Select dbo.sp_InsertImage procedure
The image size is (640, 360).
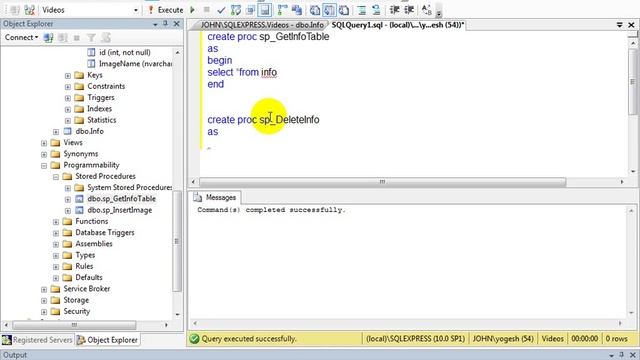click(x=120, y=210)
